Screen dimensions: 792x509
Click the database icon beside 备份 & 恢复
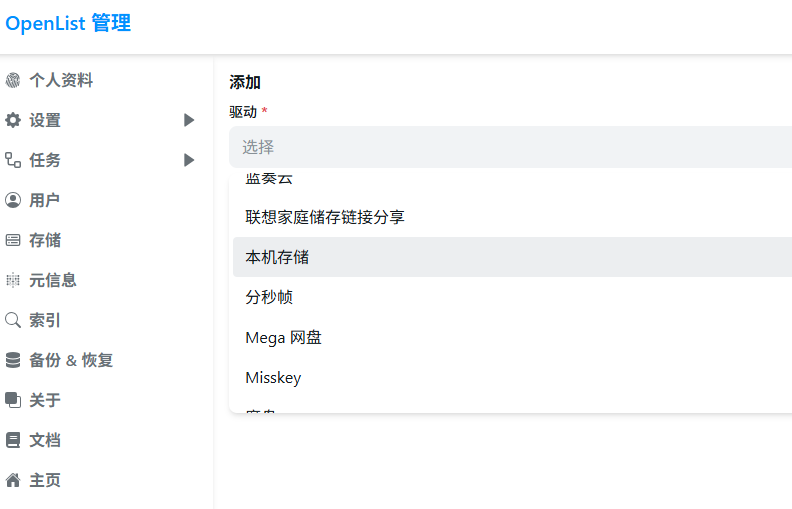13,360
